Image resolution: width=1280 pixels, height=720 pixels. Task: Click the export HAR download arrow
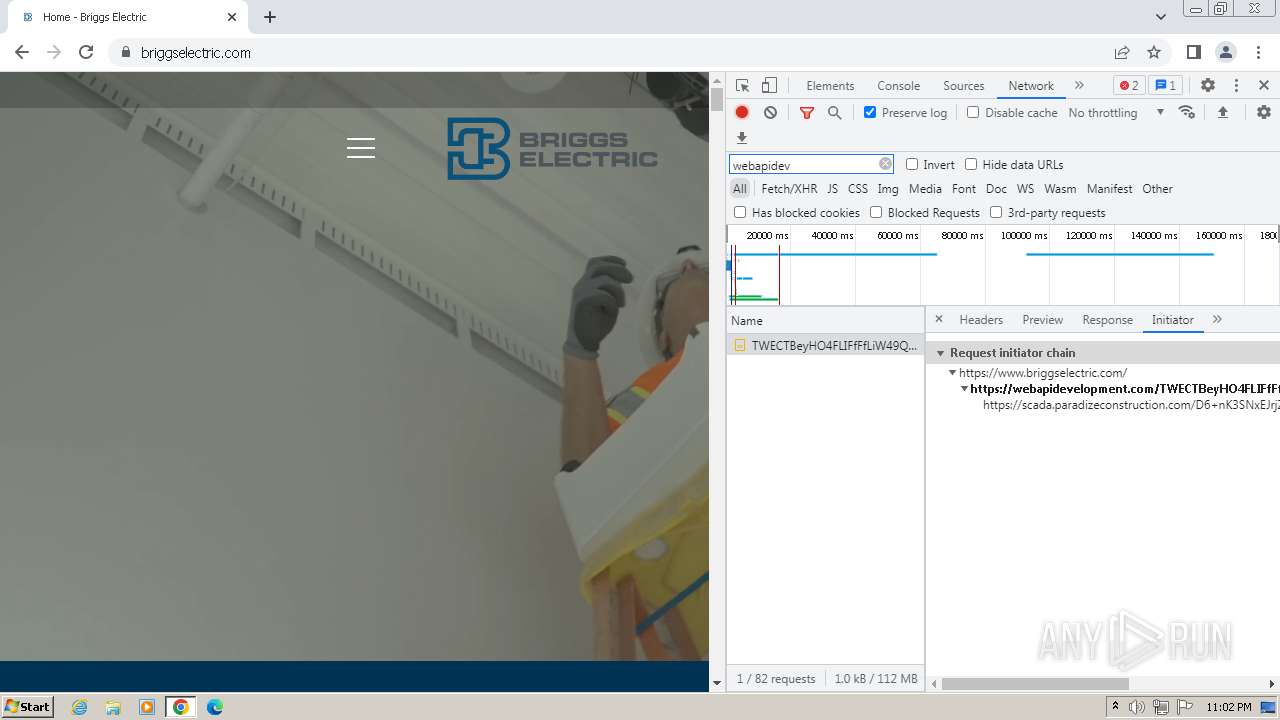(742, 138)
